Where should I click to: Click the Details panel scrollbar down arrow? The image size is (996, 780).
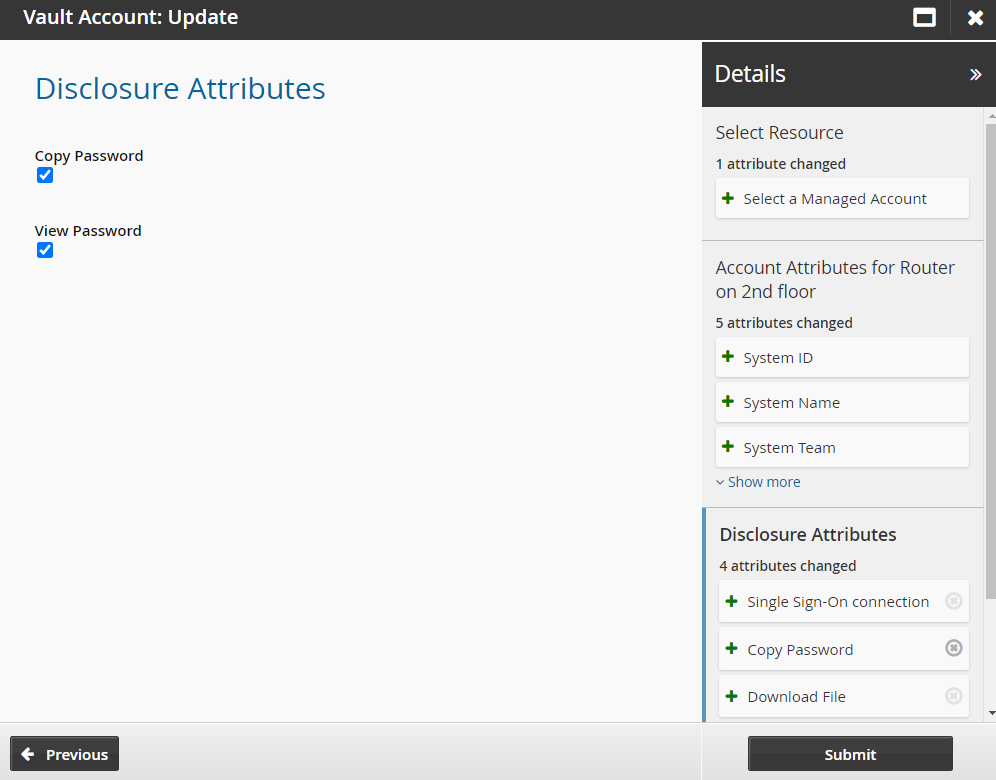(x=990, y=713)
